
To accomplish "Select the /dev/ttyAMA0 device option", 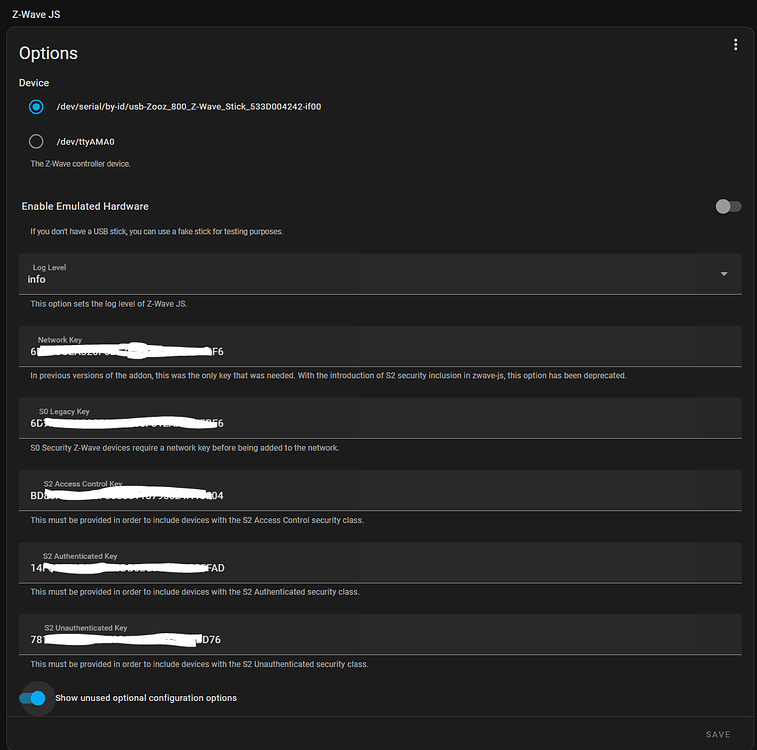I will tap(37, 141).
